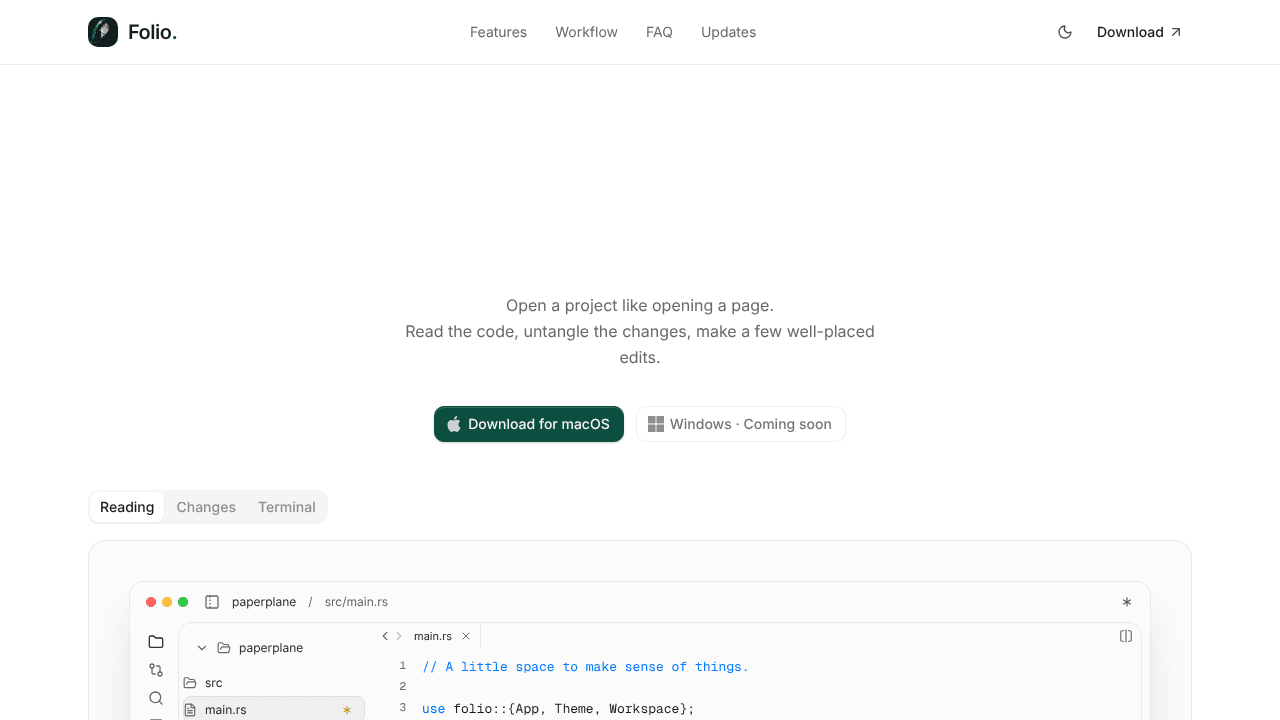The image size is (1280, 720).
Task: Open the FAQ nav link
Action: [x=659, y=32]
